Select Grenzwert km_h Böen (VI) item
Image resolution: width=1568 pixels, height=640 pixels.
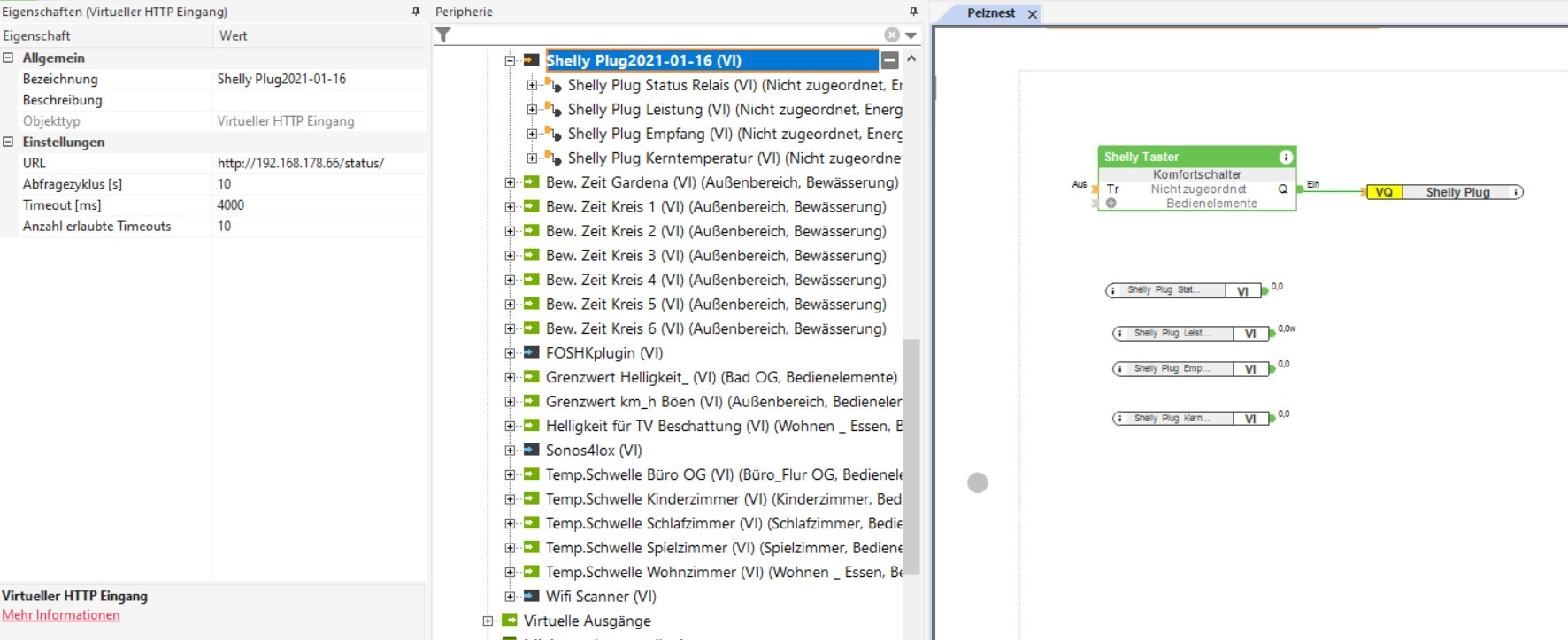[724, 401]
